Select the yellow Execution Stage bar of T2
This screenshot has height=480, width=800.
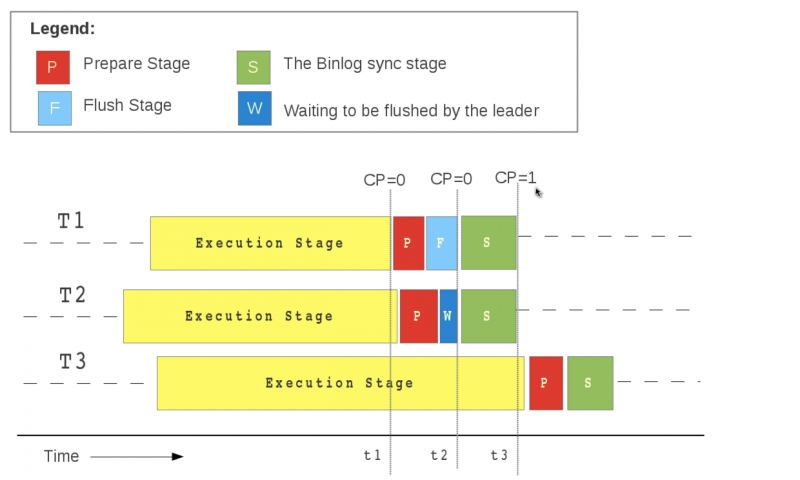click(x=259, y=316)
